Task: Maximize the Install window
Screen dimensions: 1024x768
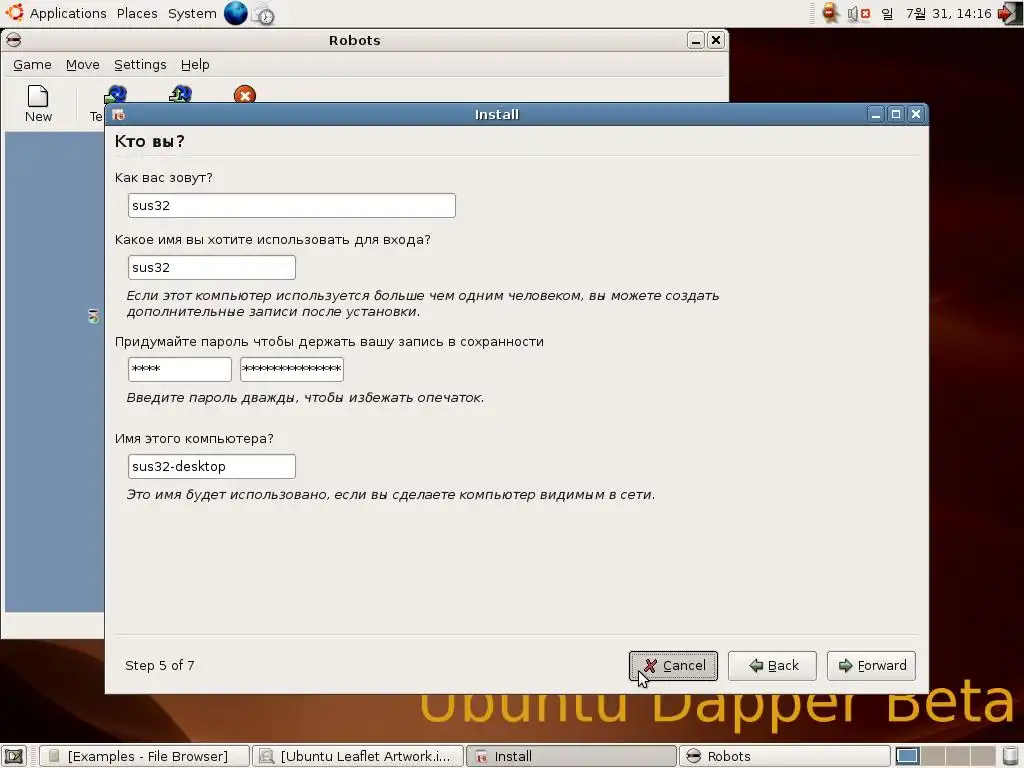Action: tap(896, 115)
